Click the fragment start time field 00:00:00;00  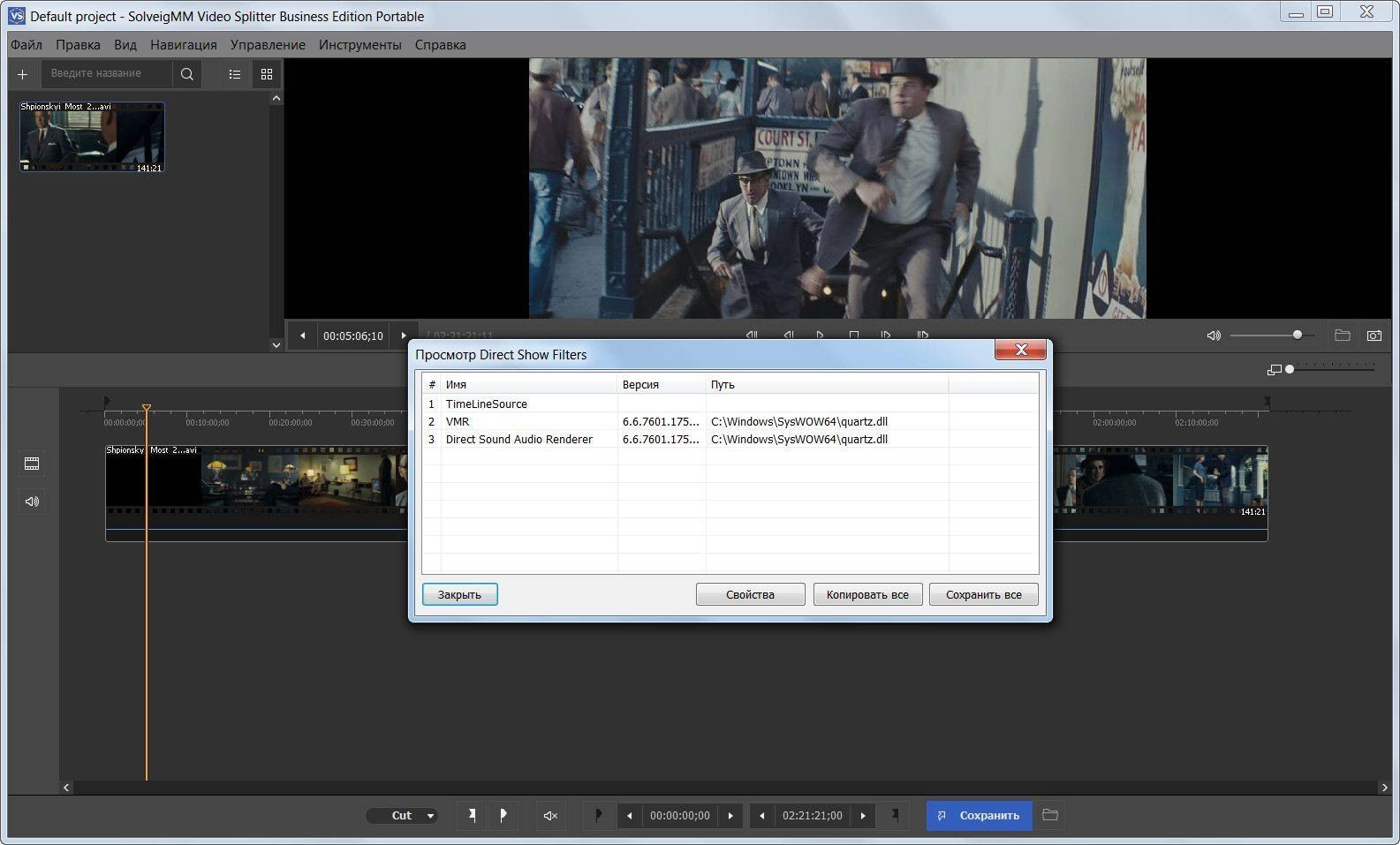point(680,815)
